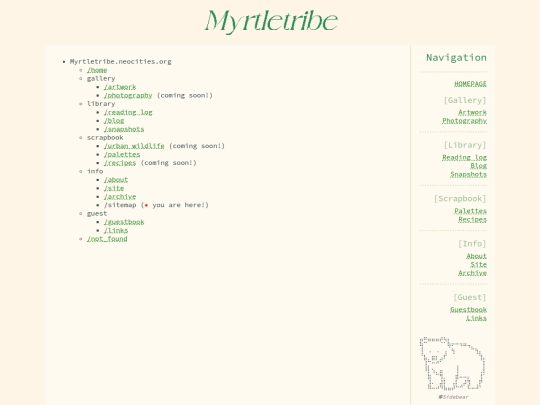Click Links in the sidebar Guest section

click(477, 318)
